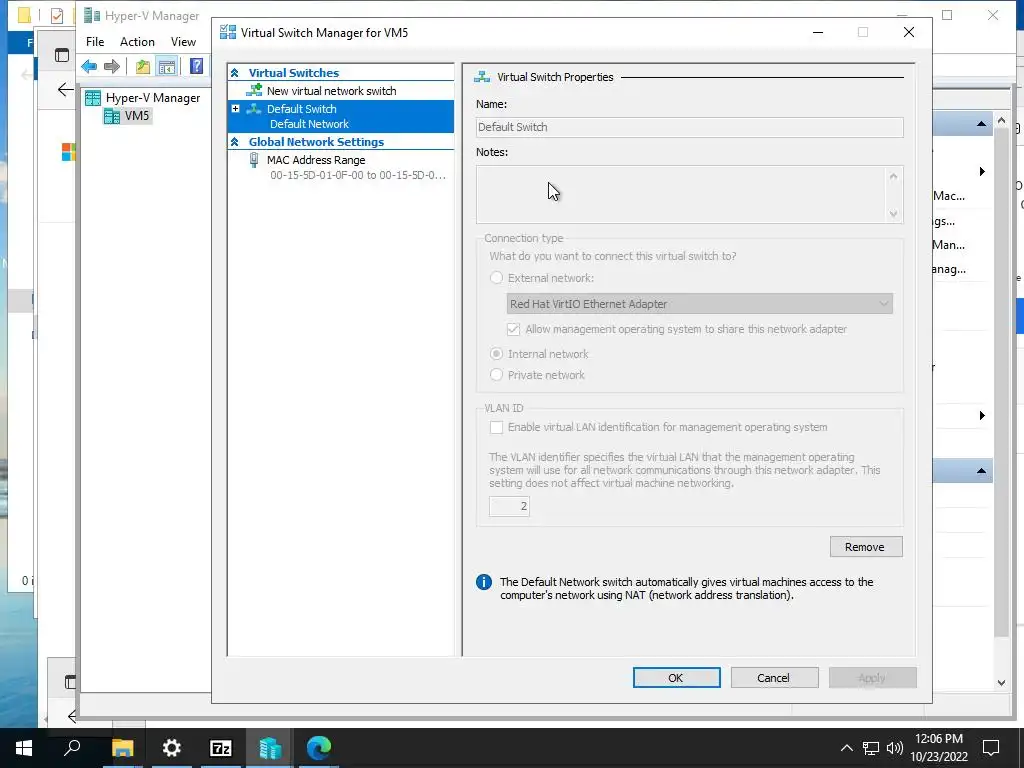This screenshot has height=768, width=1024.
Task: Click the Default Network sublabel
Action: click(309, 124)
